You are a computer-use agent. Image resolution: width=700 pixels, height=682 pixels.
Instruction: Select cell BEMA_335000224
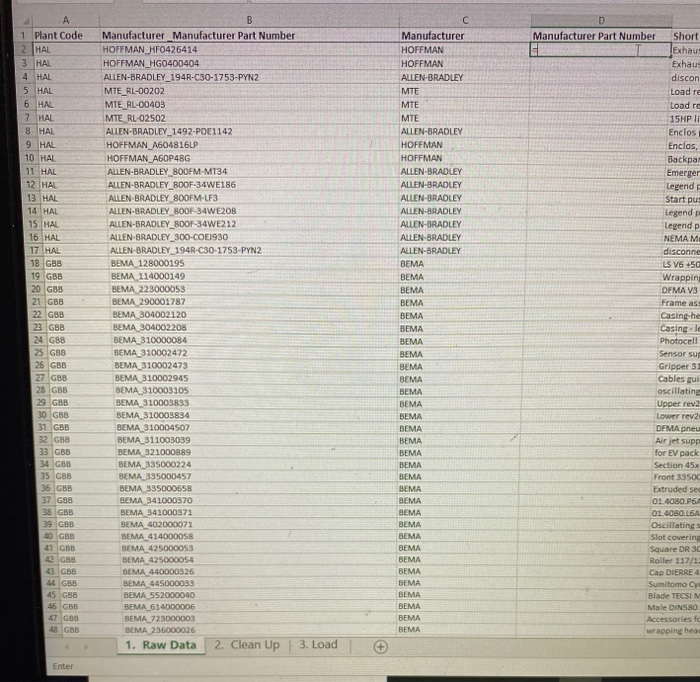tap(258, 464)
